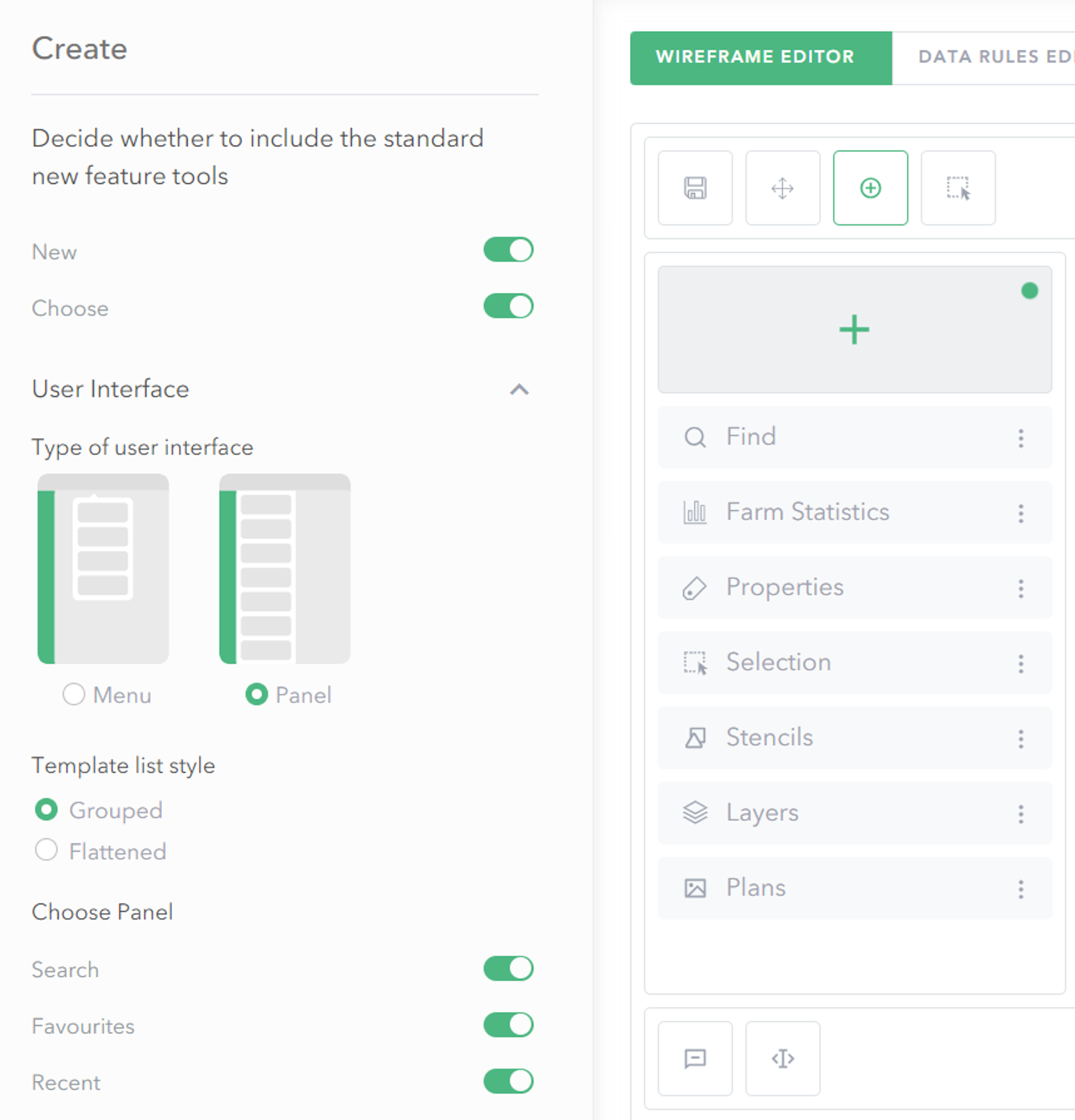
Task: Select the Menu radio button
Action: (x=74, y=694)
